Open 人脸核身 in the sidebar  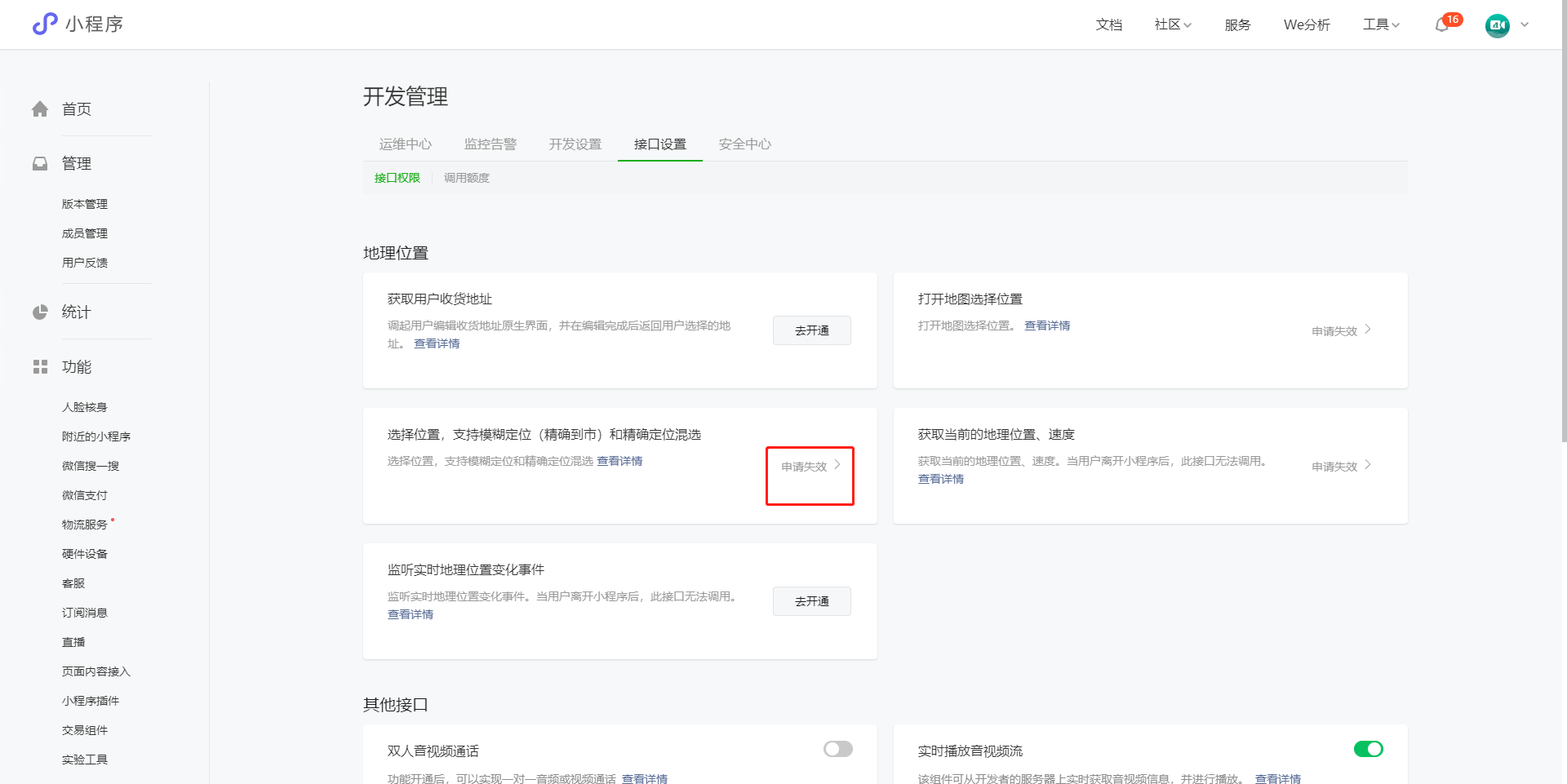85,407
